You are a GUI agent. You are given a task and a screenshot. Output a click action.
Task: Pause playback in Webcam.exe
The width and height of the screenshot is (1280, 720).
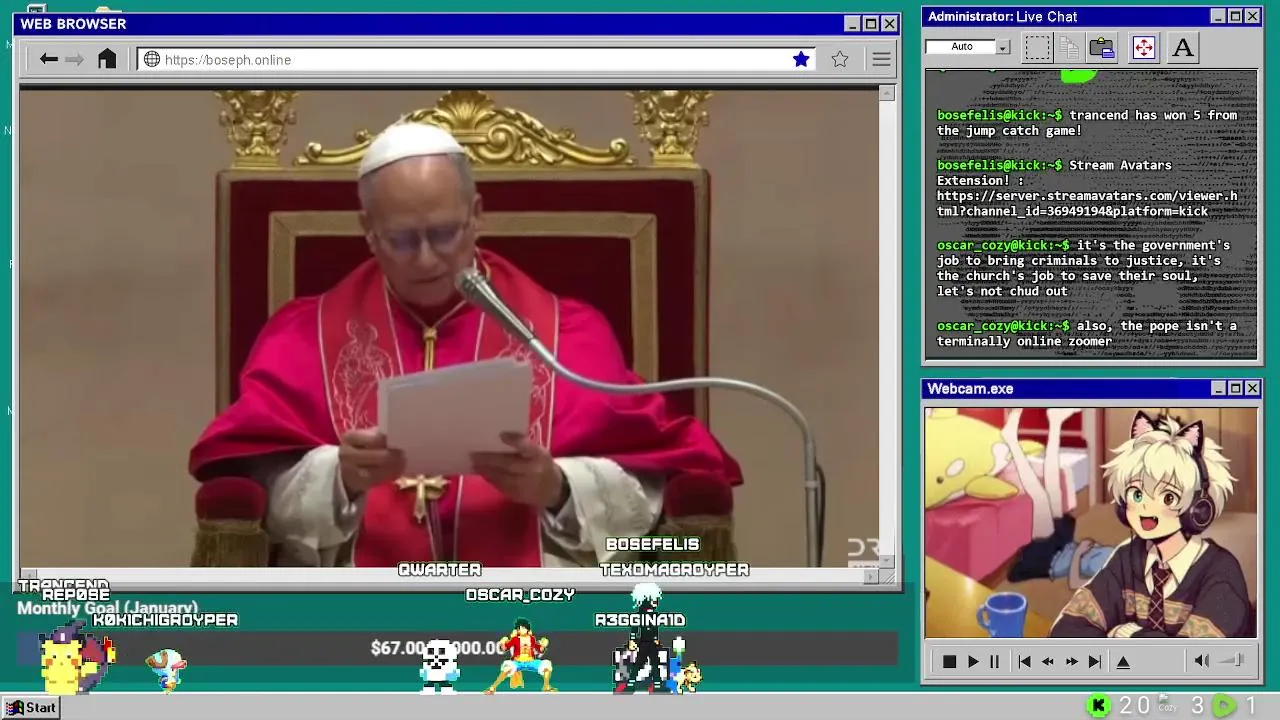click(x=994, y=661)
